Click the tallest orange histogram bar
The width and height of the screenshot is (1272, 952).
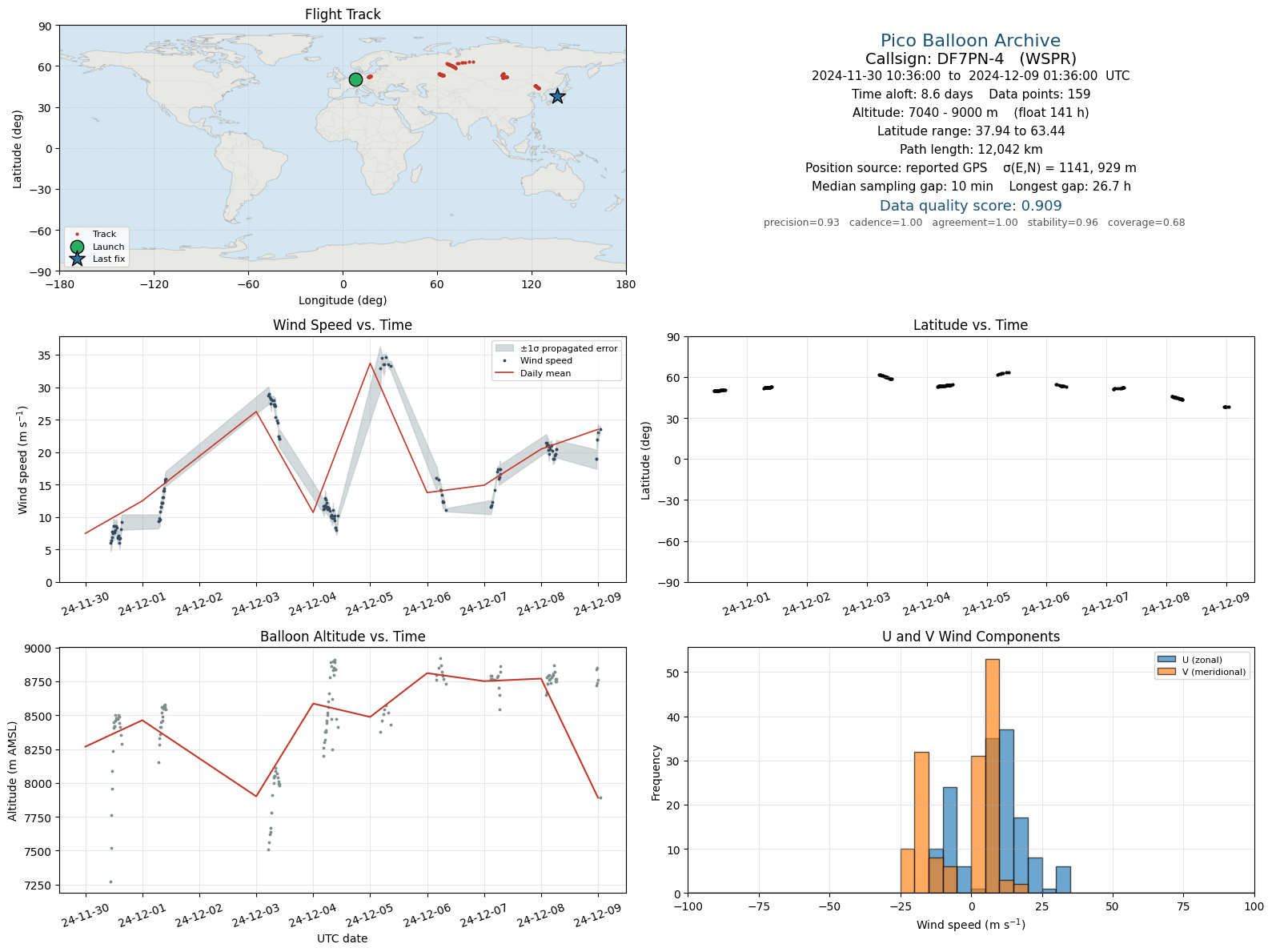992,776
